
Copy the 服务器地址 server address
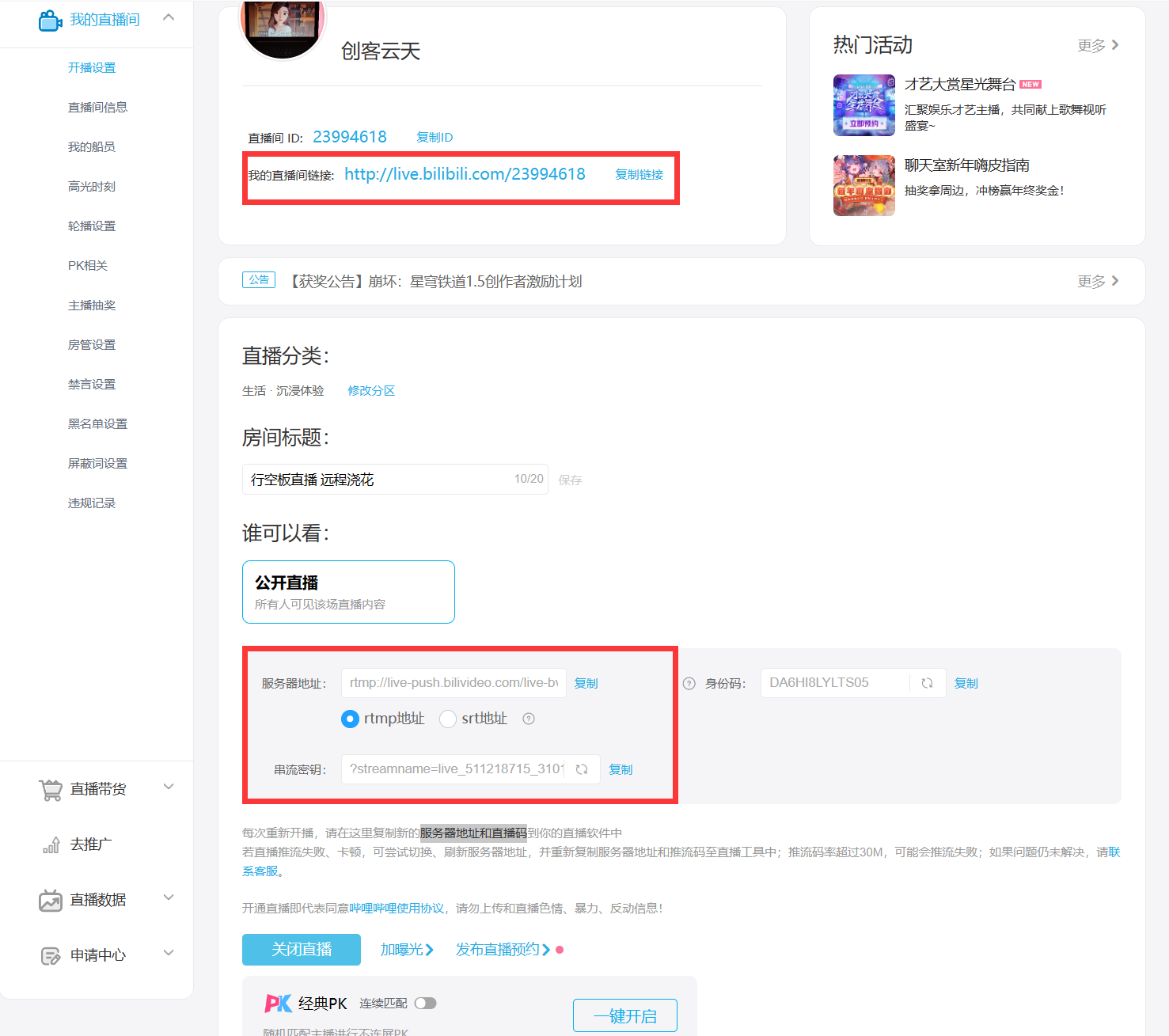point(586,683)
